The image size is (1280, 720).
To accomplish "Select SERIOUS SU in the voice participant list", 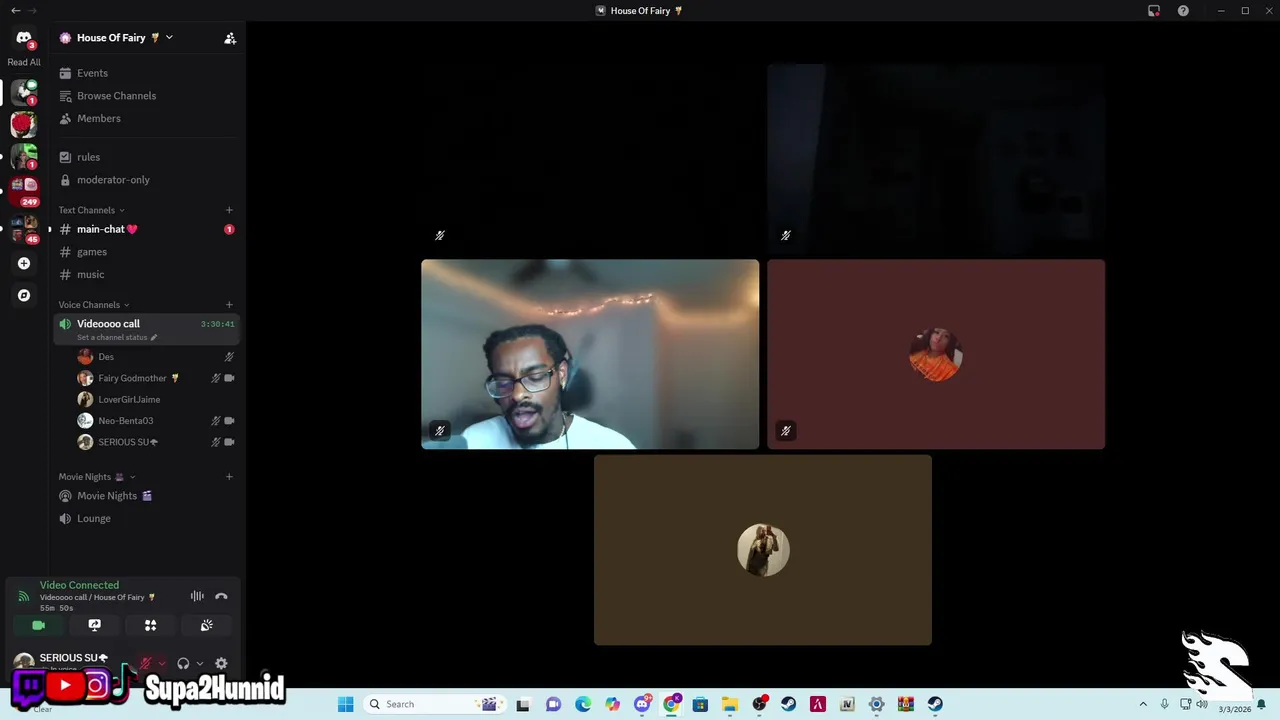I will [156, 442].
